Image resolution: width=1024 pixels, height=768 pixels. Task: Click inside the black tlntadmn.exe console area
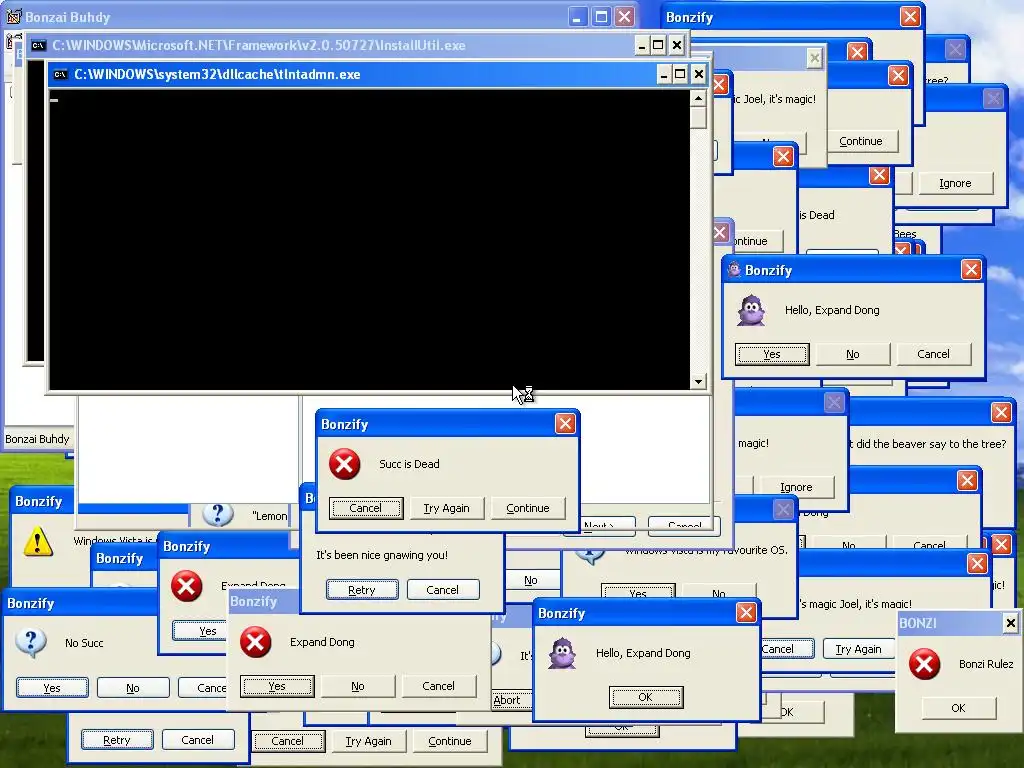click(370, 240)
